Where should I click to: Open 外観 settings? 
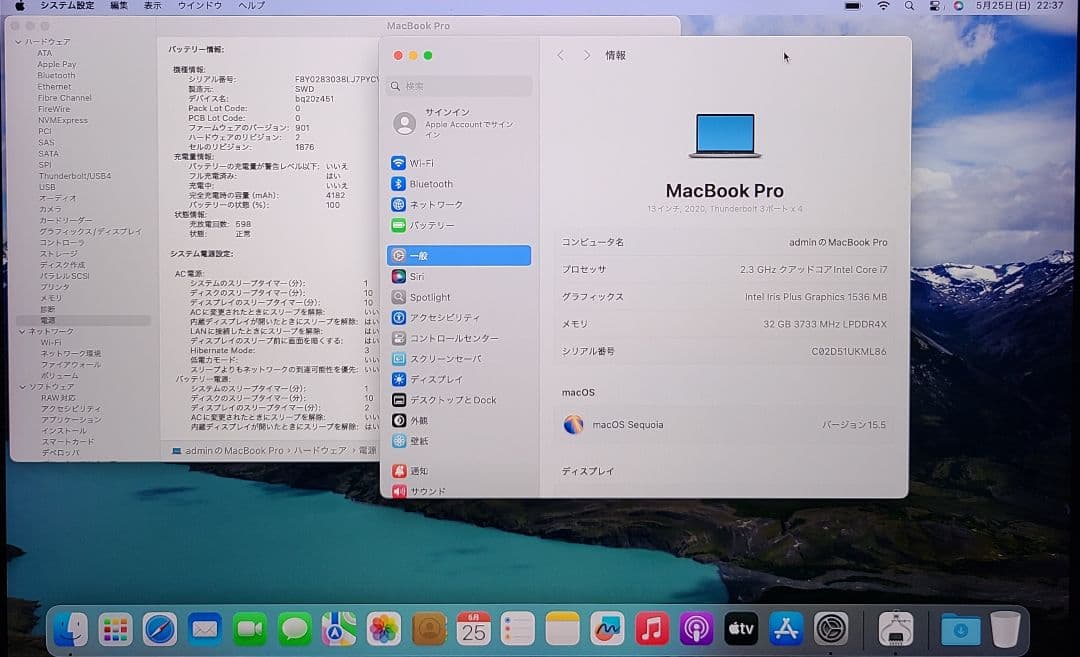[459, 420]
